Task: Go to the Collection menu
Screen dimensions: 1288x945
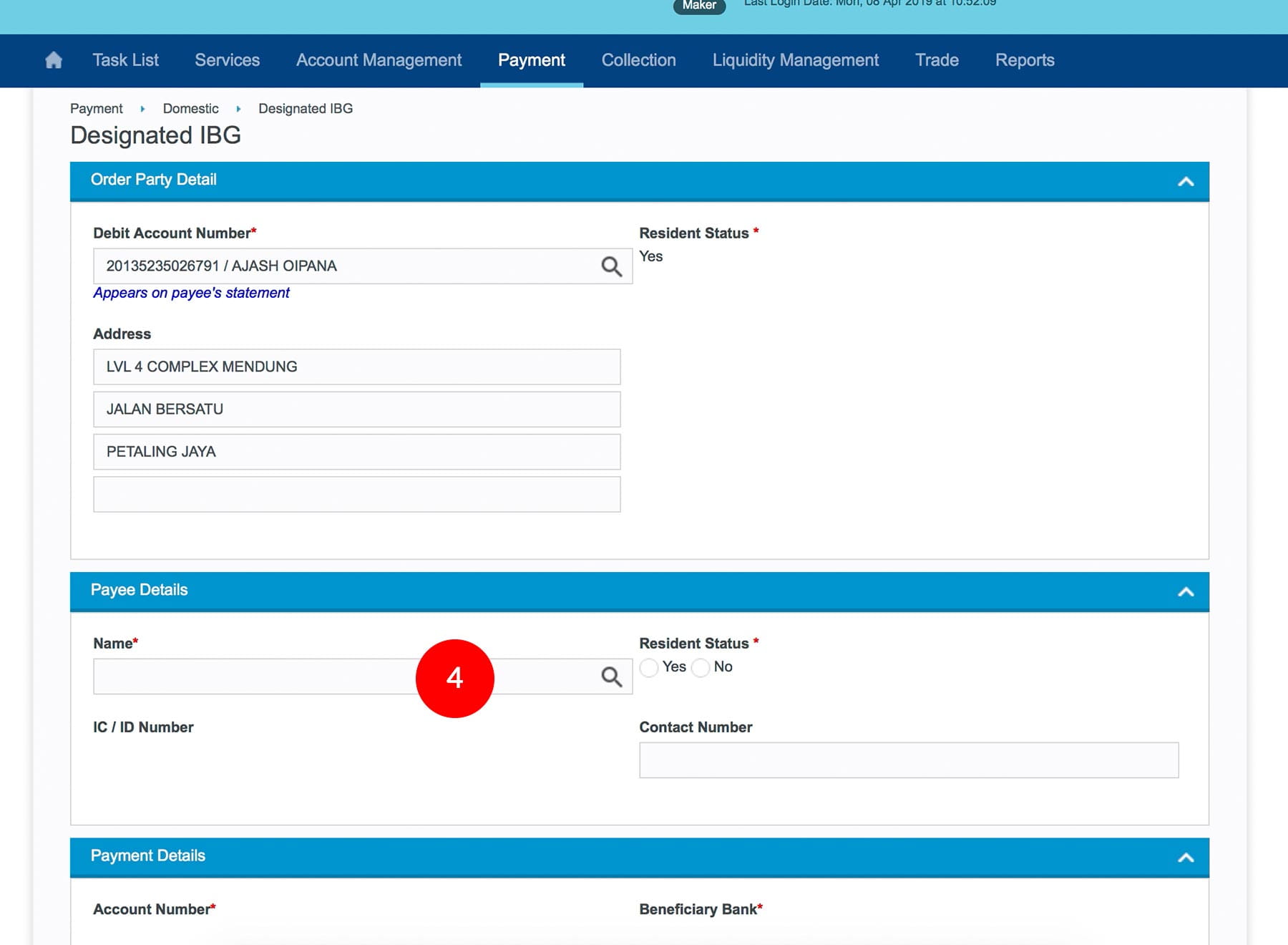Action: 638,60
